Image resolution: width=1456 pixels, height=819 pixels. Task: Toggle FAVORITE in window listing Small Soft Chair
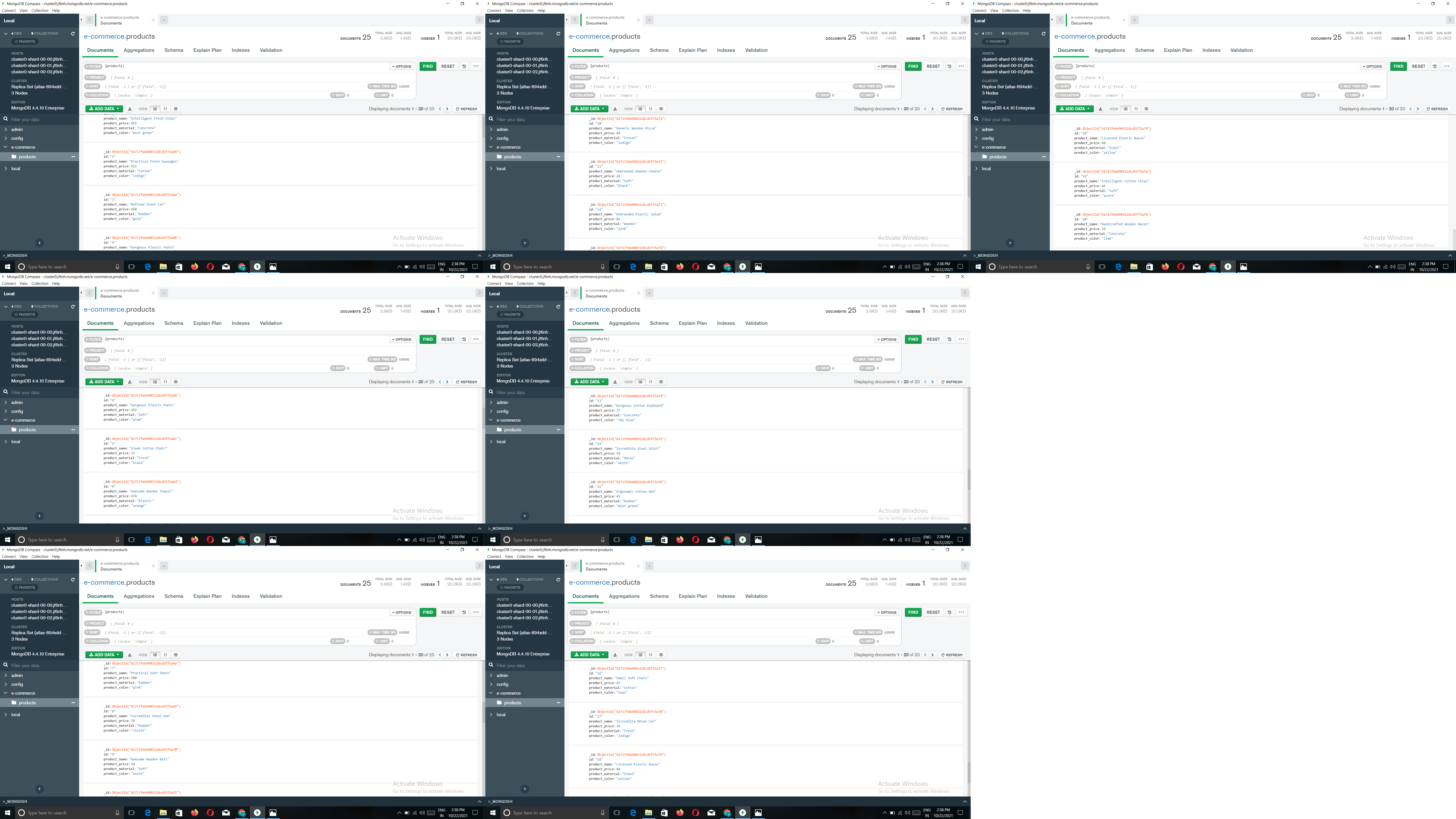click(510, 588)
